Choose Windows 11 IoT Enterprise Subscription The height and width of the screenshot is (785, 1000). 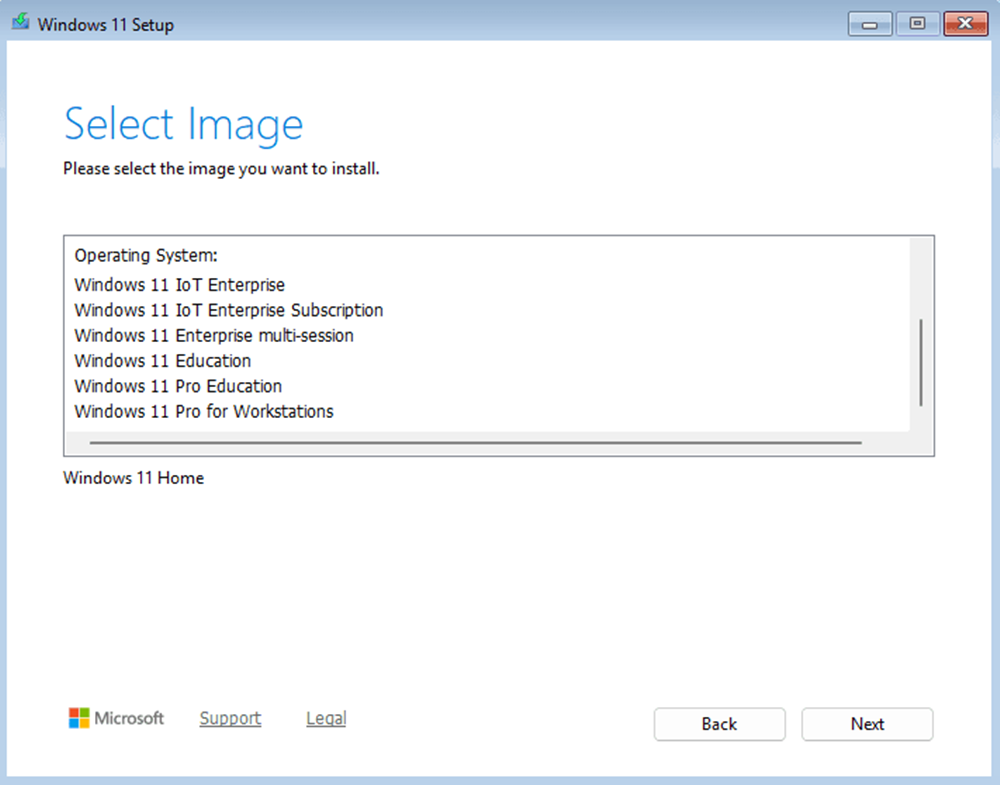228,310
